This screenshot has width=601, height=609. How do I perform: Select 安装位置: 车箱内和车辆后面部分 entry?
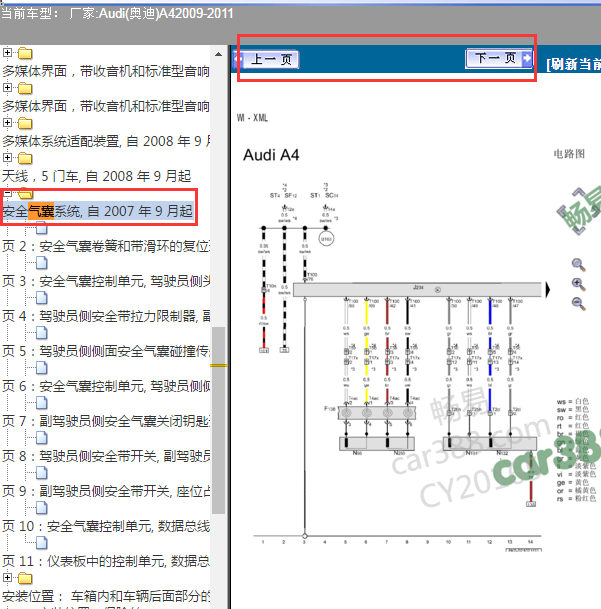click(106, 596)
